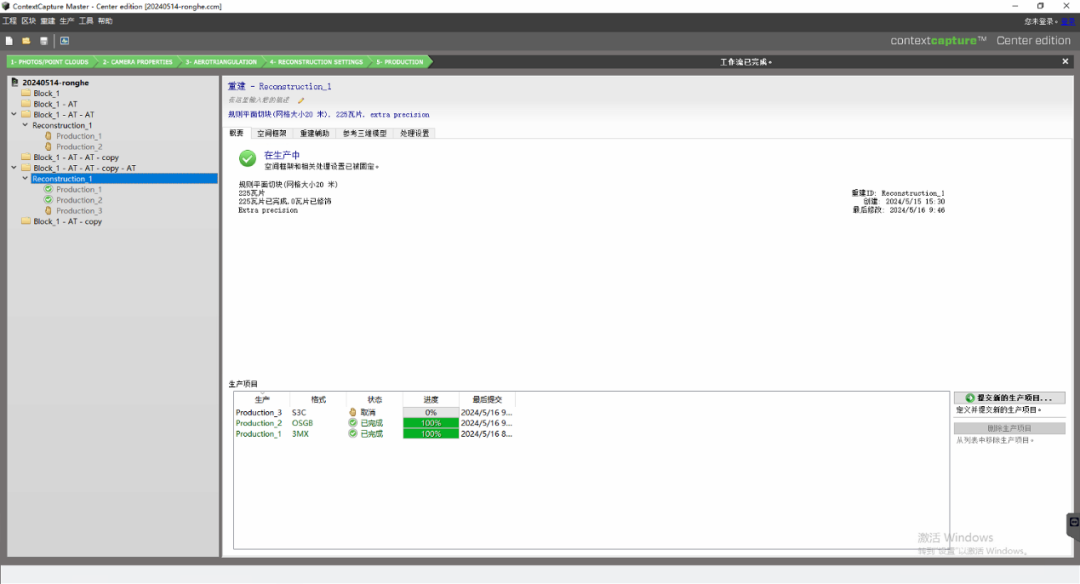
Task: Collapse the unselected Reconstruction_1 node under Block_1 - AT - AT
Action: [x=25, y=125]
